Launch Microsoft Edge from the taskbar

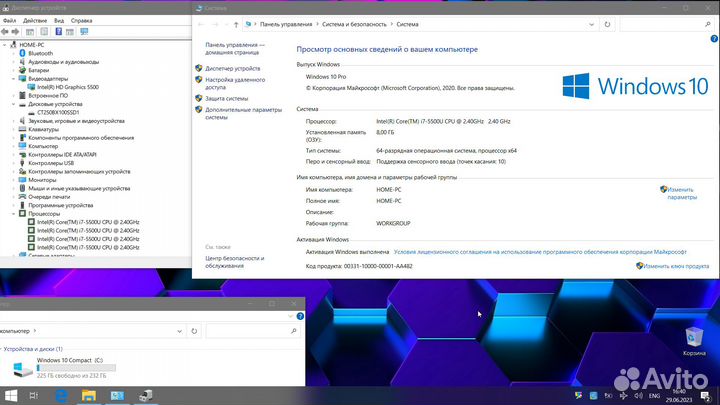[x=62, y=395]
